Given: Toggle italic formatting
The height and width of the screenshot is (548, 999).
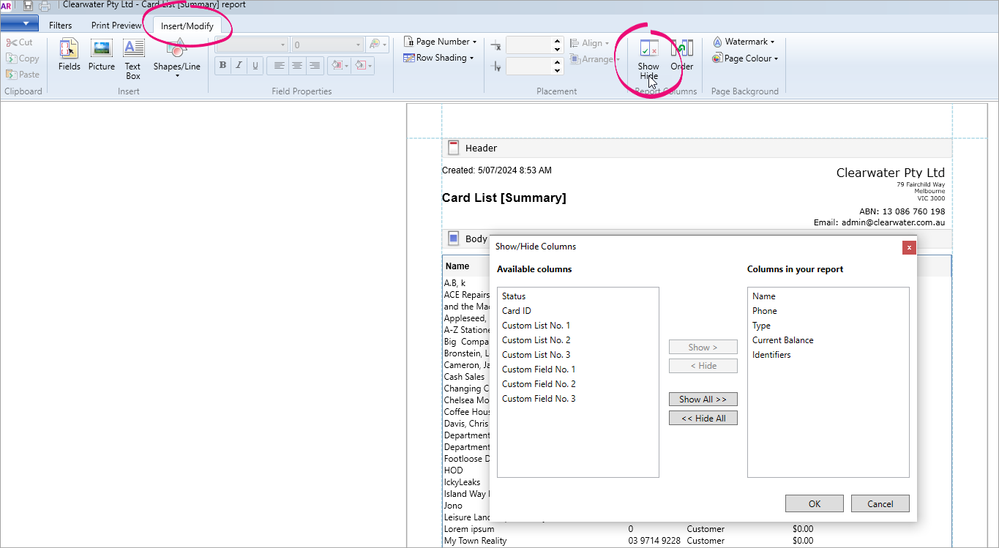Looking at the screenshot, I should [239, 66].
